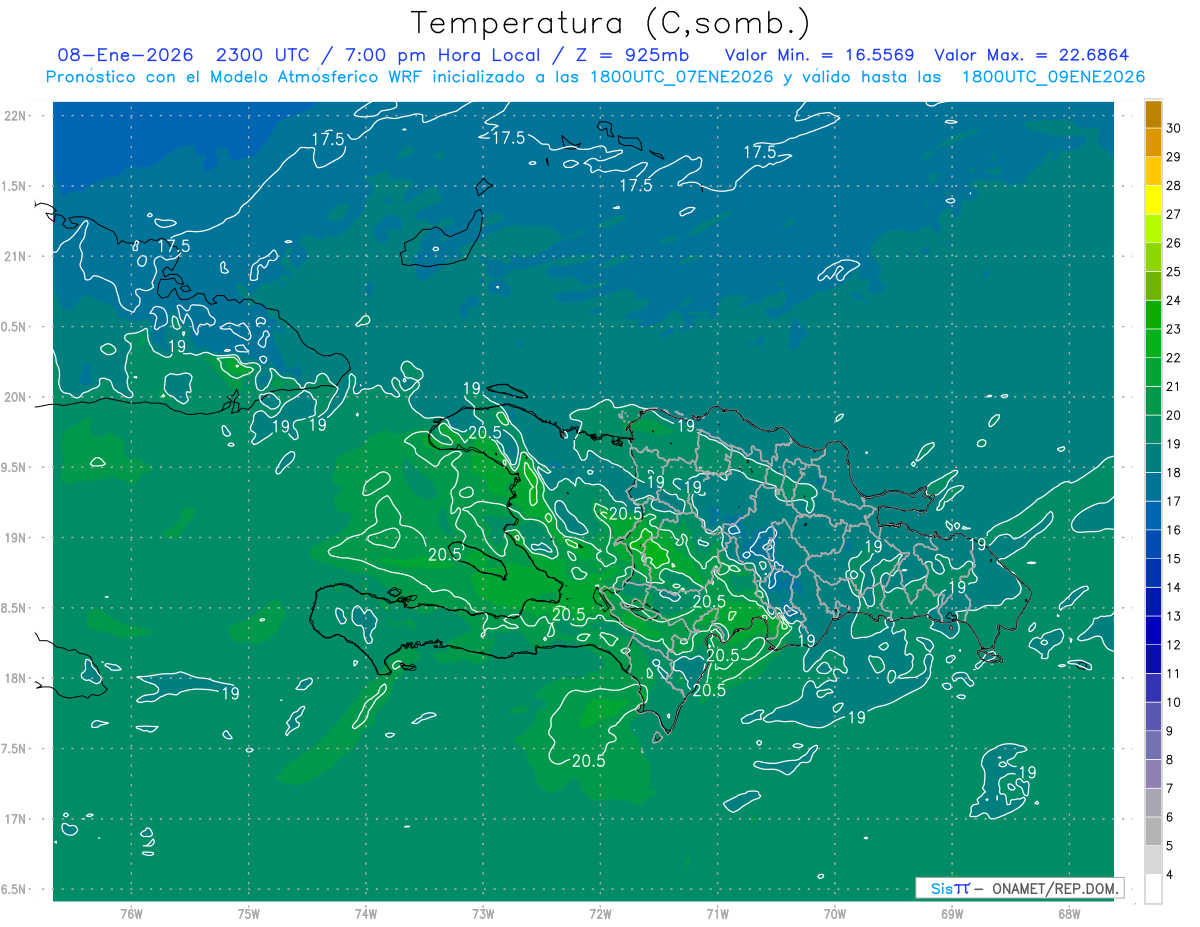The height and width of the screenshot is (927, 1200).
Task: Click the "76W" longitude axis label
Action: (131, 913)
